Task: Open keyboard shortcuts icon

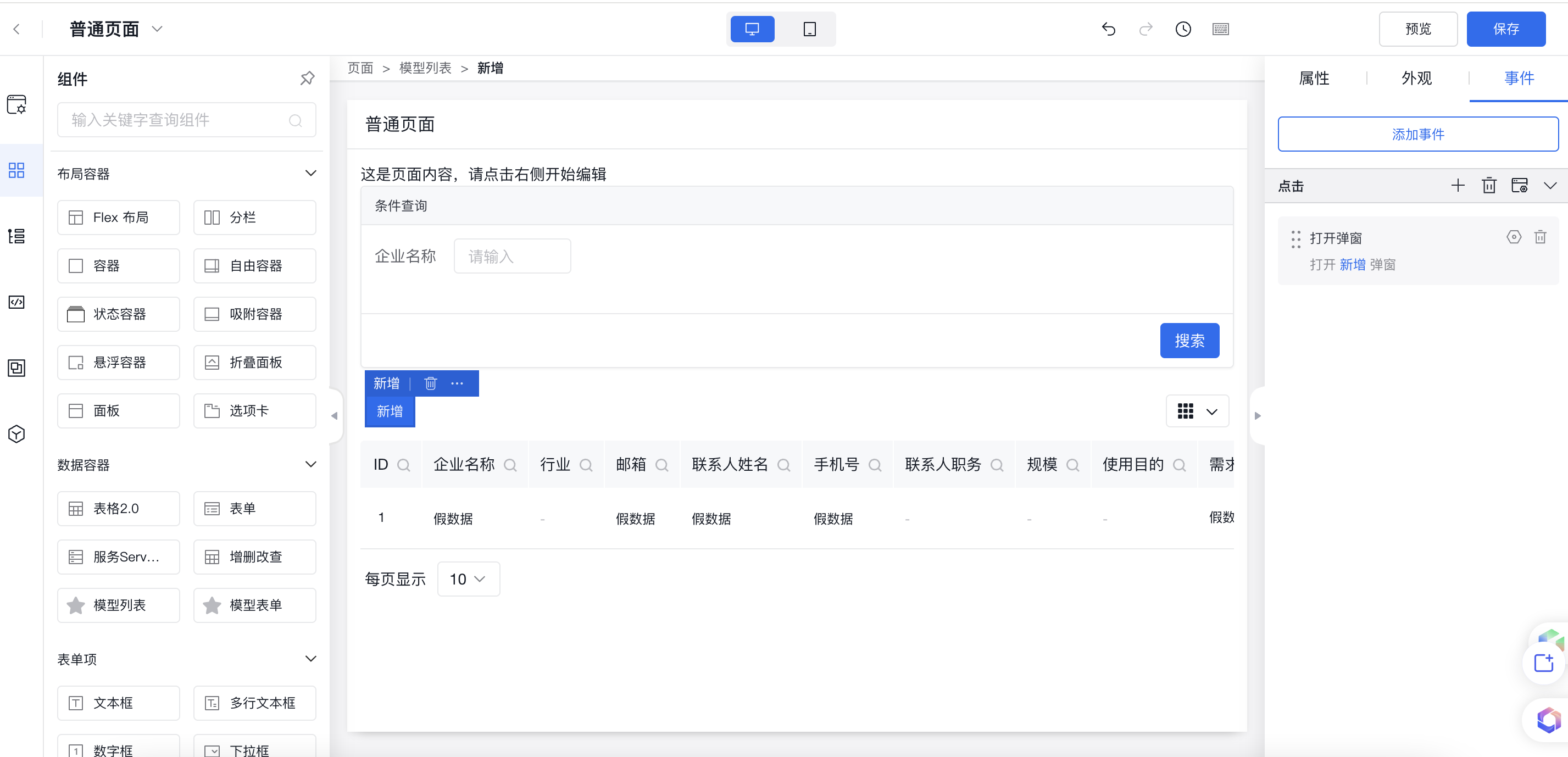Action: [x=1220, y=29]
